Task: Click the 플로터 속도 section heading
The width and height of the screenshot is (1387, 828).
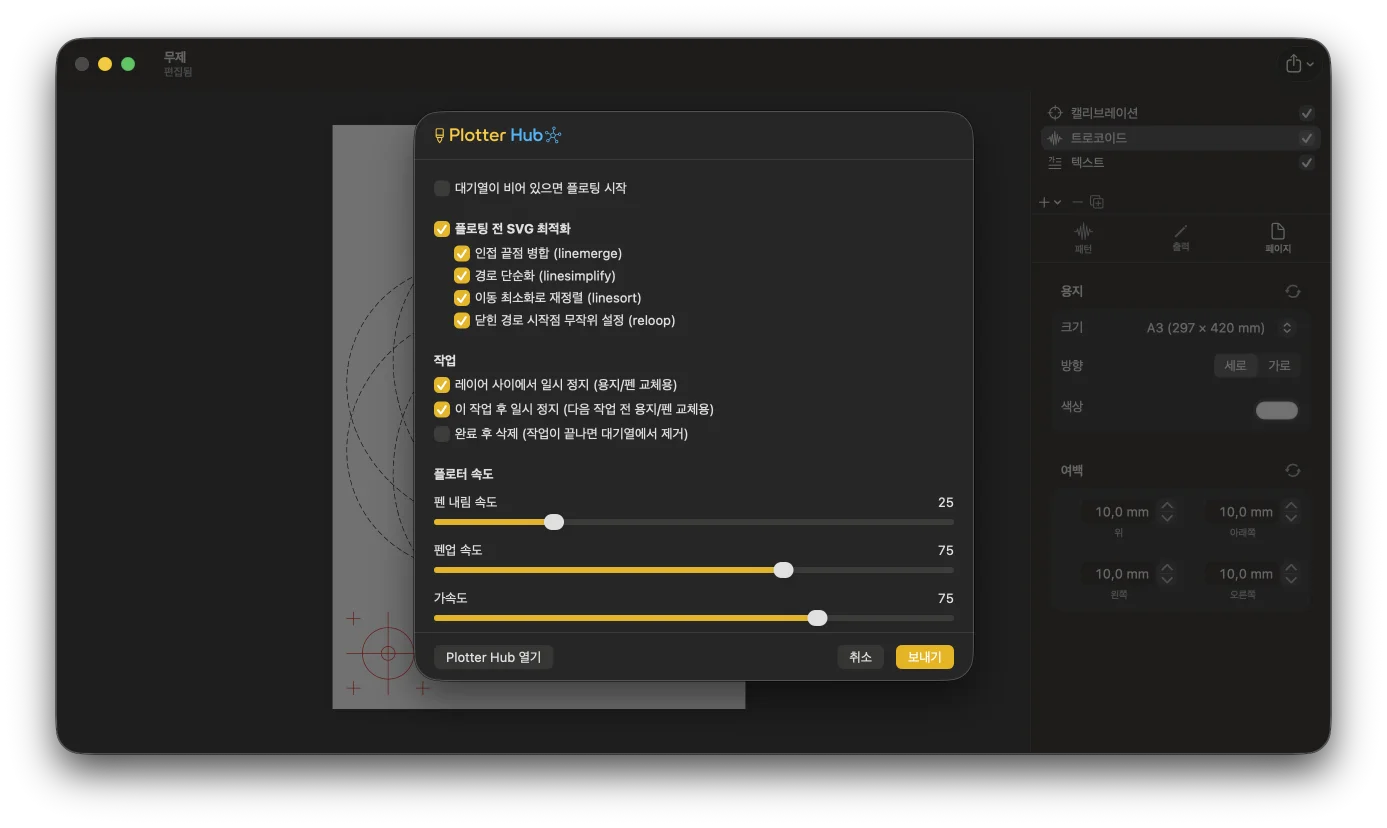Action: (463, 474)
